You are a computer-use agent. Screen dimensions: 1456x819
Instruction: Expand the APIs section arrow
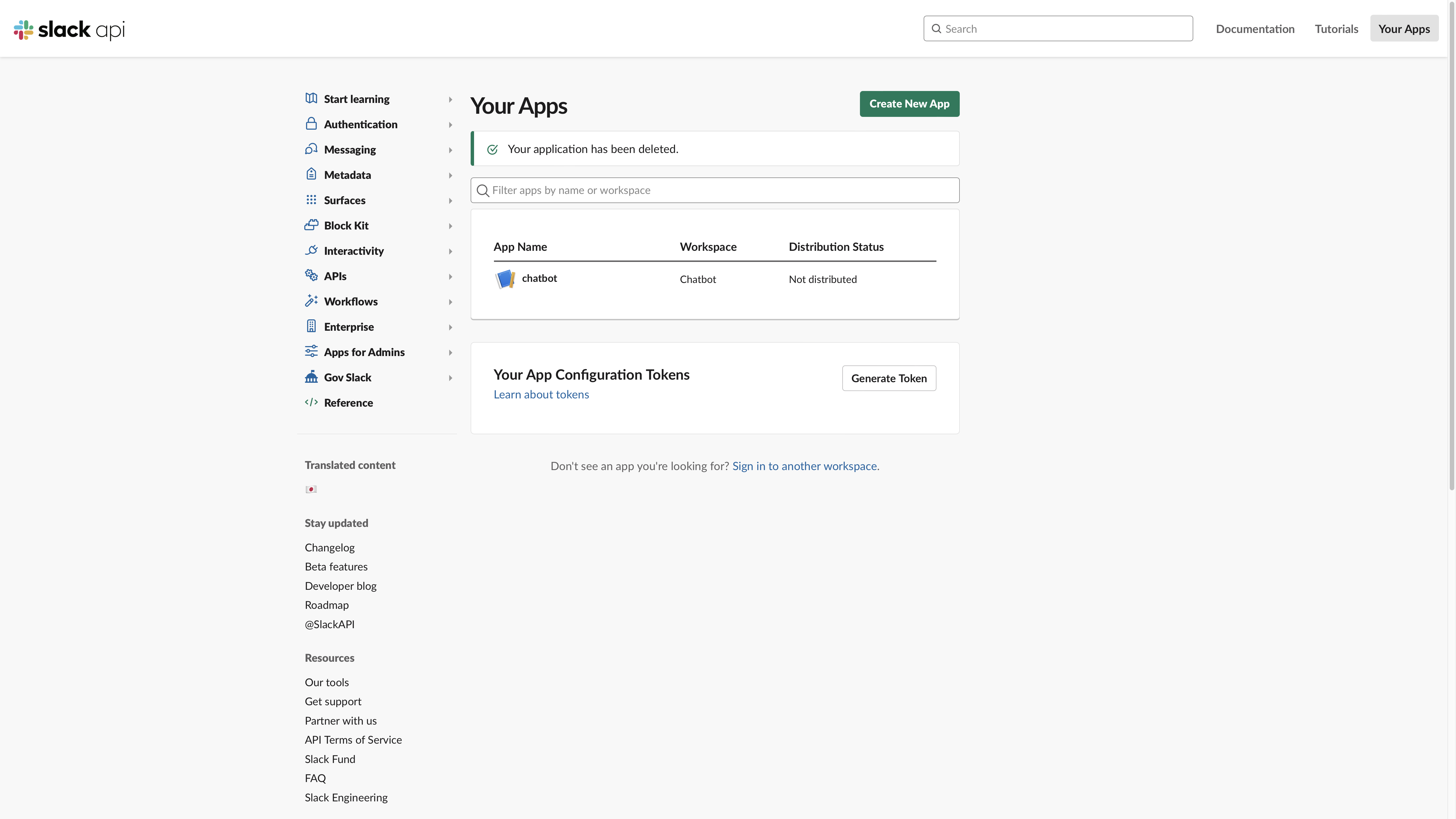[450, 277]
